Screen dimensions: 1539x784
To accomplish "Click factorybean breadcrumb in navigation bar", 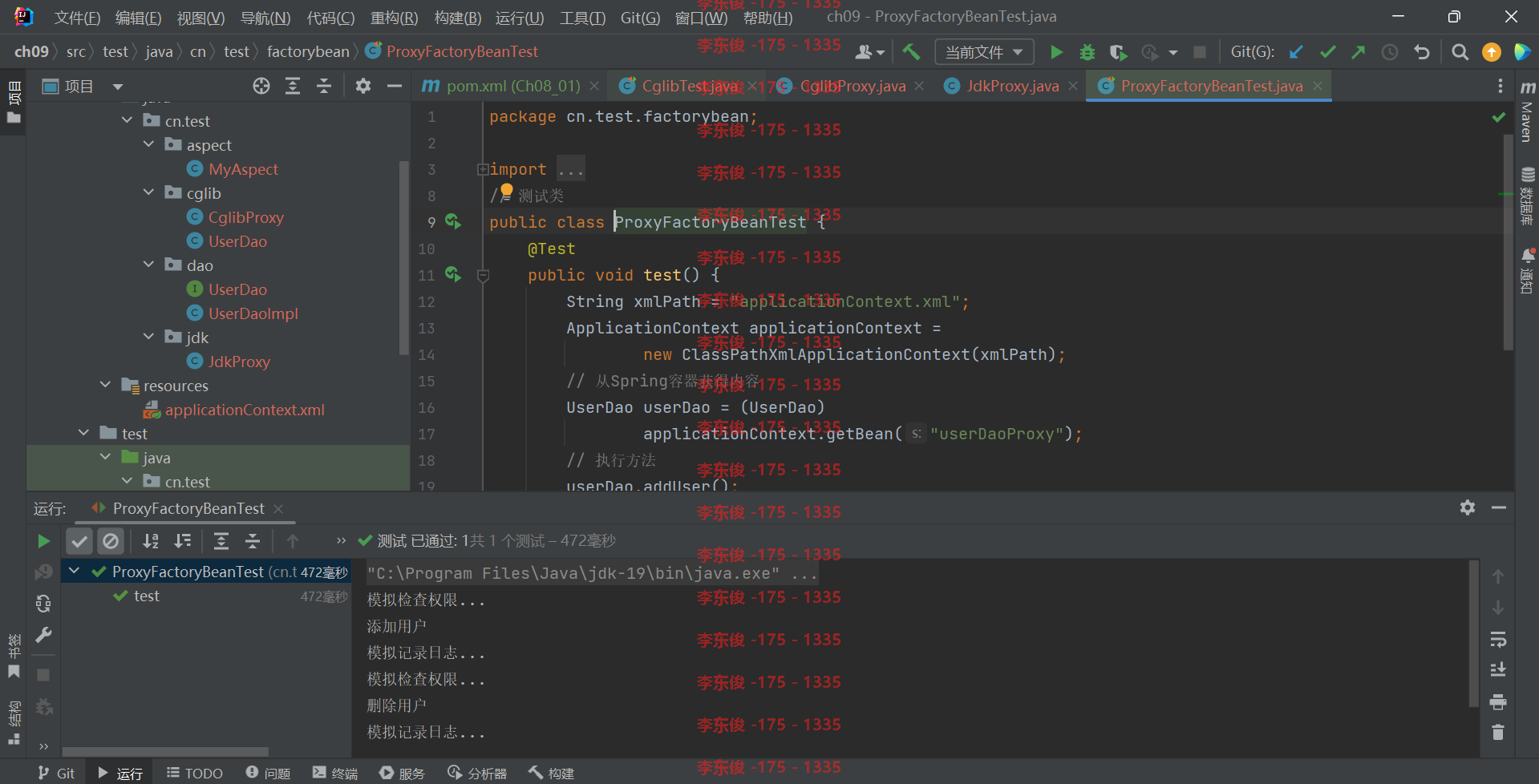I will (308, 52).
